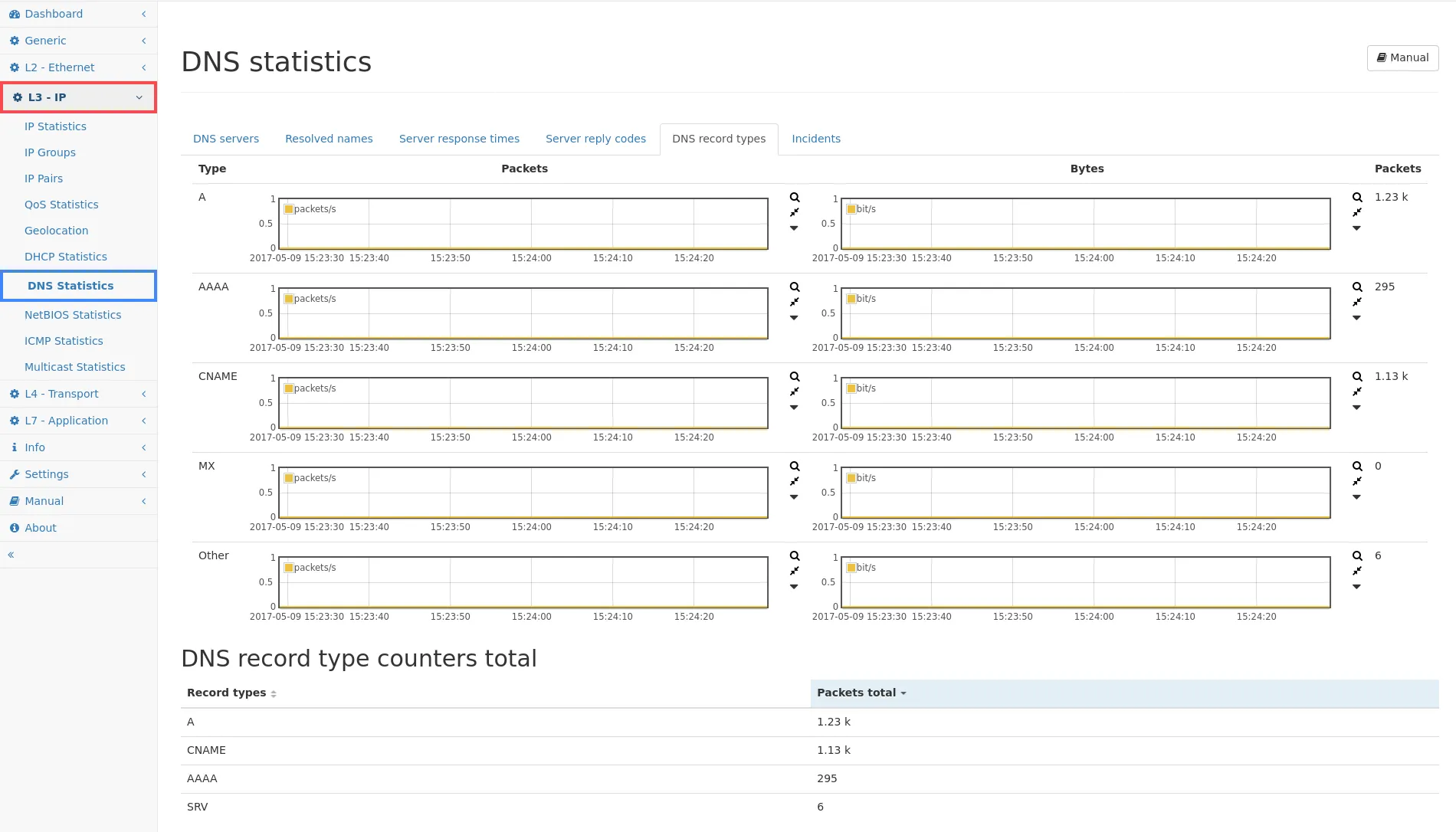Click the shrink icon beside AAAA packets graph
Viewport: 1456px width, 832px height.
point(795,303)
